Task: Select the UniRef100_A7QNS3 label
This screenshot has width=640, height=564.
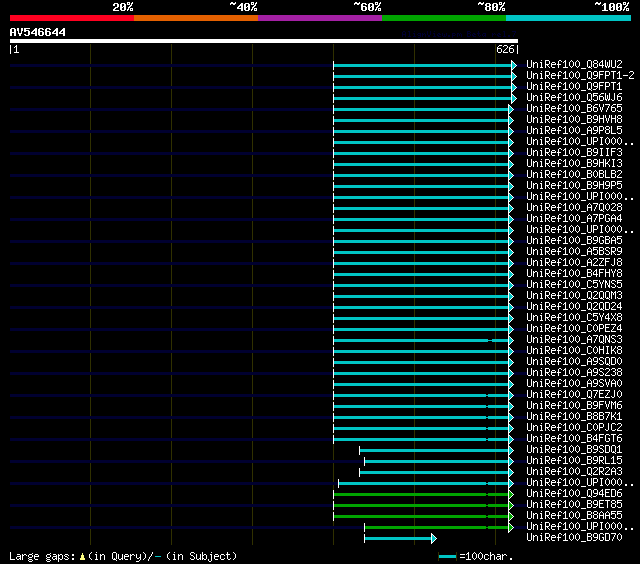Action: click(574, 340)
